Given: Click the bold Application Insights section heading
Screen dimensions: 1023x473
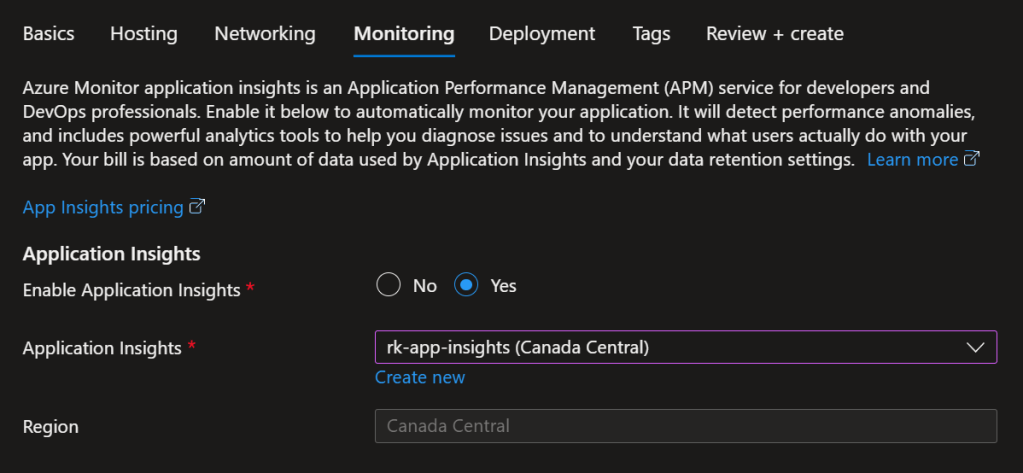Looking at the screenshot, I should click(x=111, y=255).
